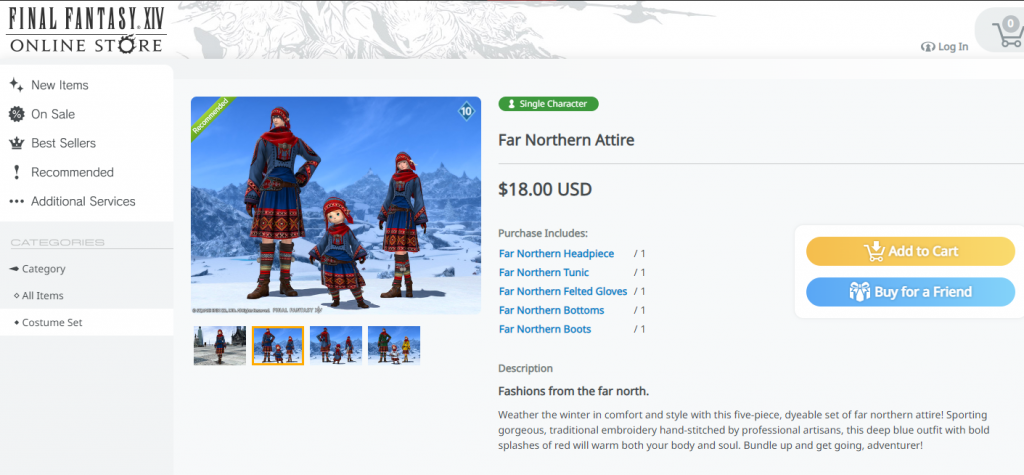Open the shopping cart icon
Viewport: 1024px width, 475px height.
coord(1008,33)
